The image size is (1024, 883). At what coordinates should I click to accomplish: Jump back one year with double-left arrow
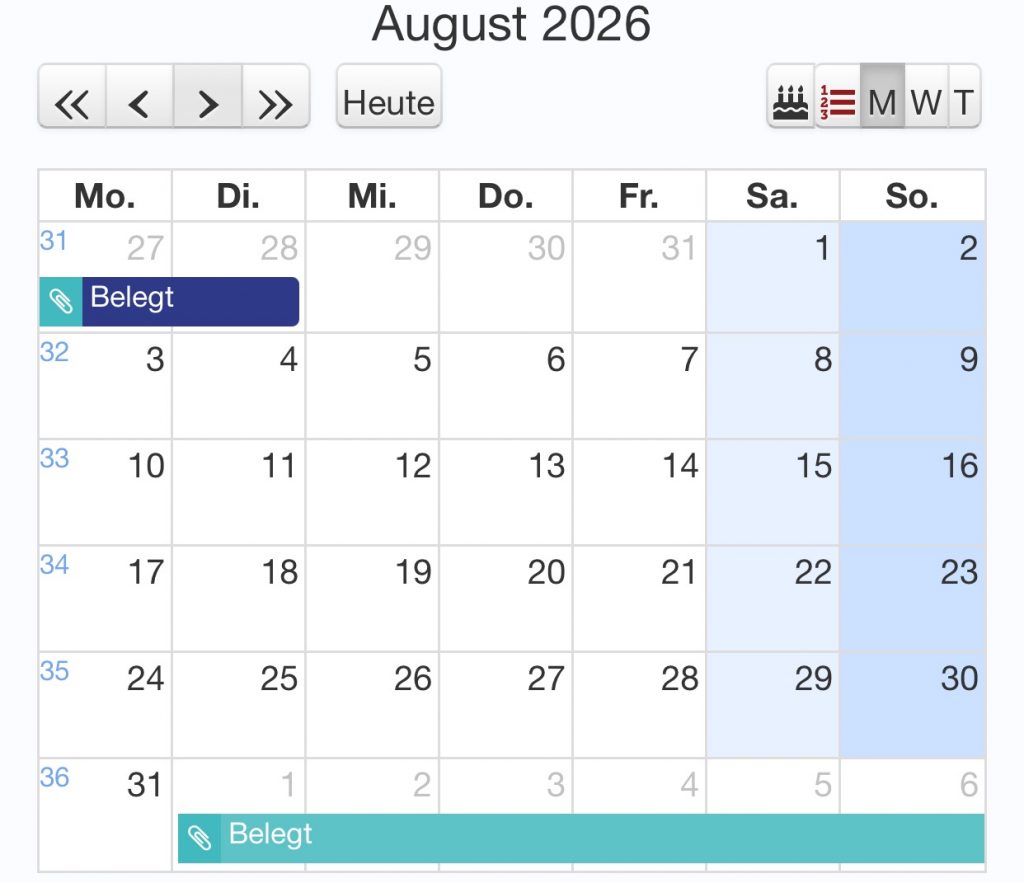point(72,103)
